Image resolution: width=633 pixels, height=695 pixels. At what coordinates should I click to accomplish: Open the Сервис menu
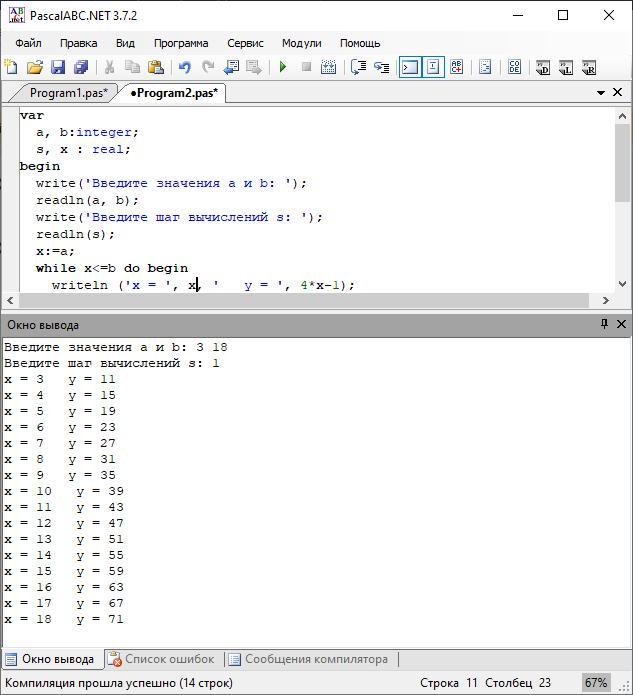245,43
